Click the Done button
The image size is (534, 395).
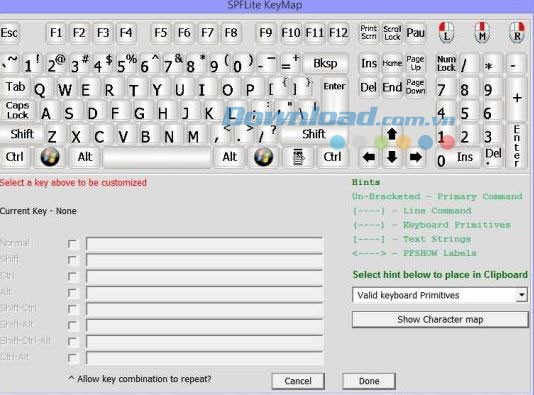click(x=369, y=381)
